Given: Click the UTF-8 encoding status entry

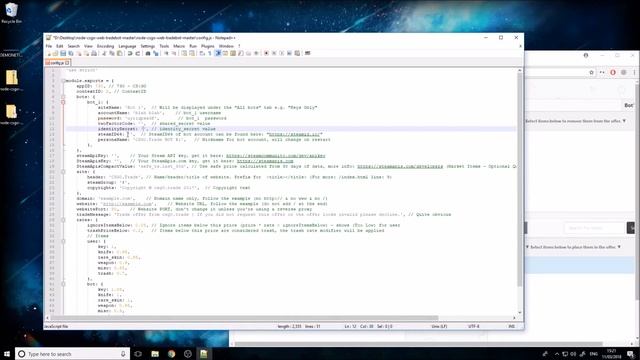Looking at the screenshot, I should (474, 327).
